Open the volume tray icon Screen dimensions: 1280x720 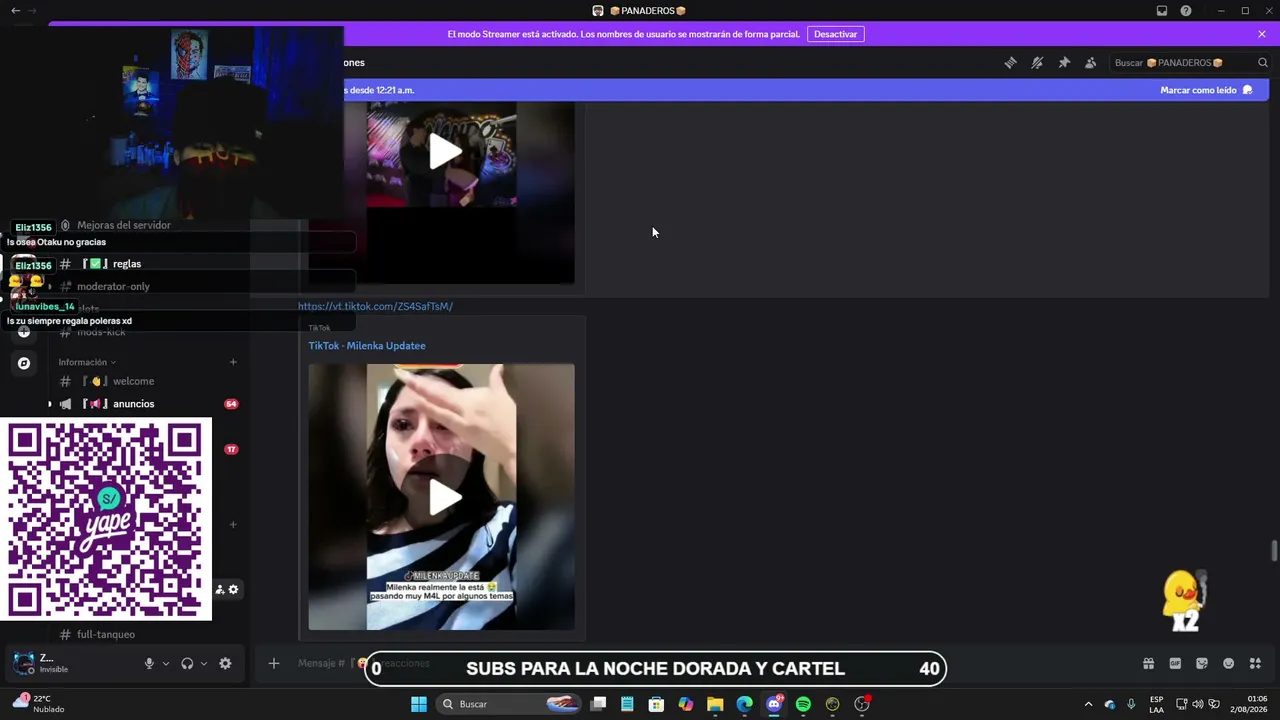point(1198,704)
